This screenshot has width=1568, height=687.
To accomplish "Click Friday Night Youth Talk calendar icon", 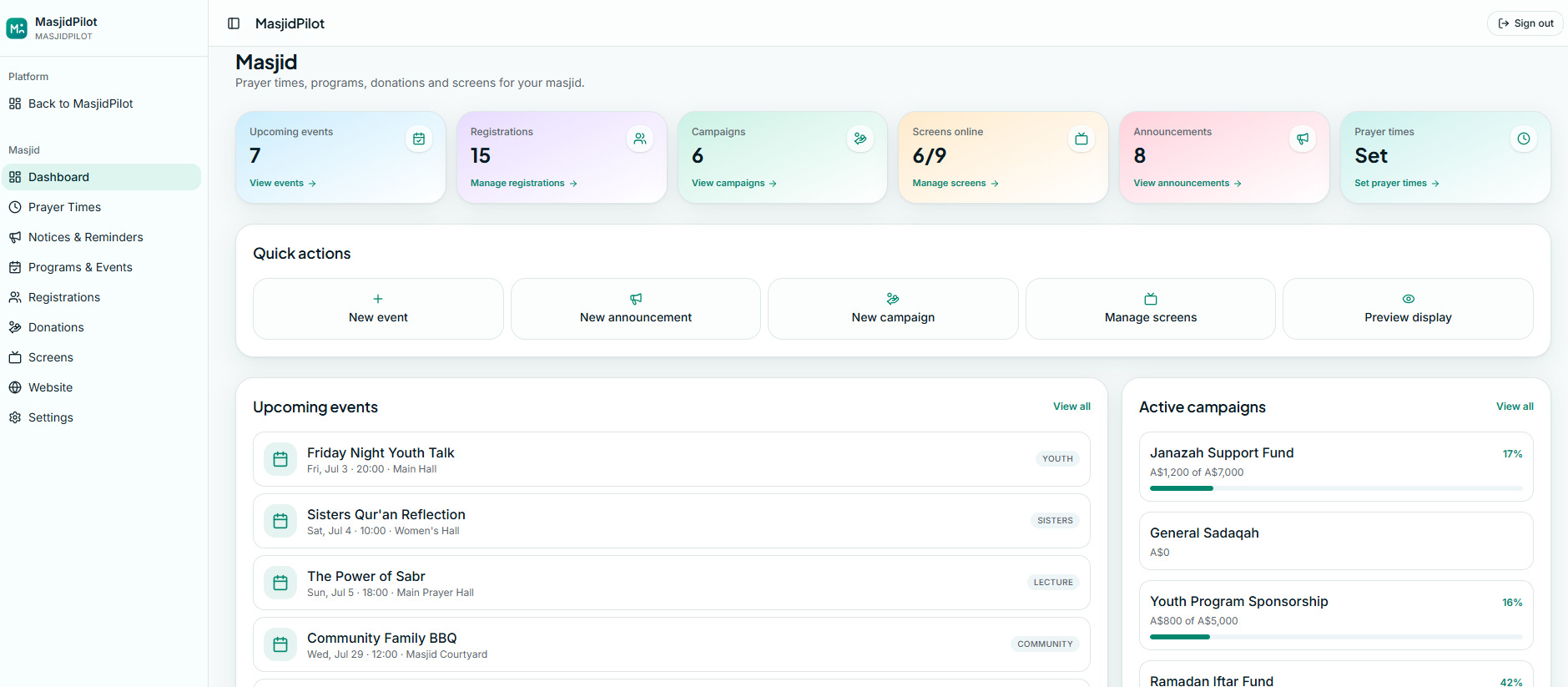I will pos(280,459).
